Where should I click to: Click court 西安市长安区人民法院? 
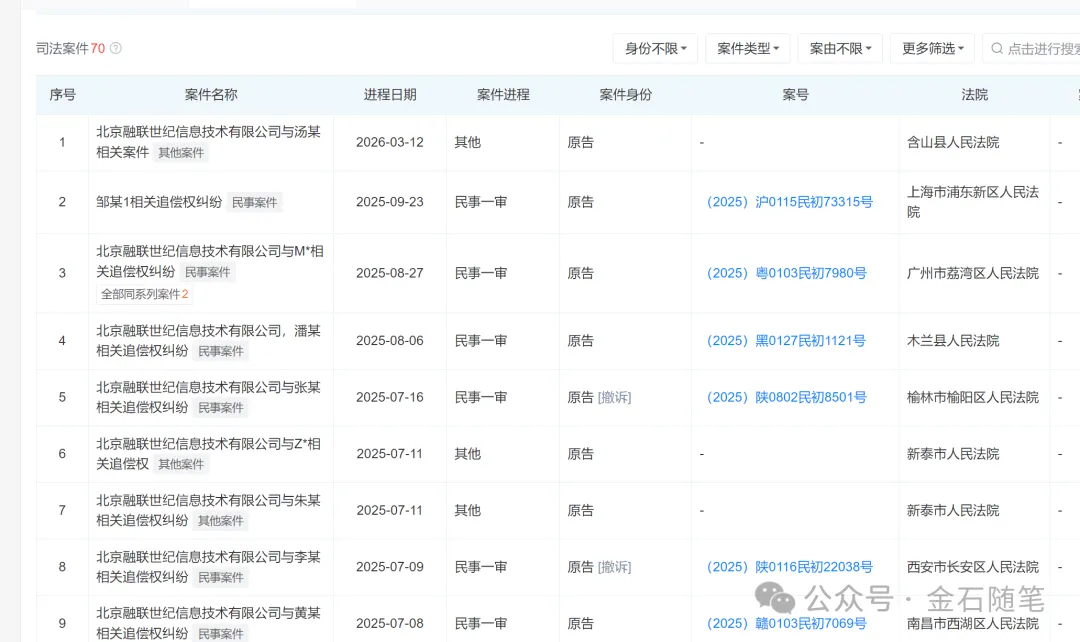973,566
